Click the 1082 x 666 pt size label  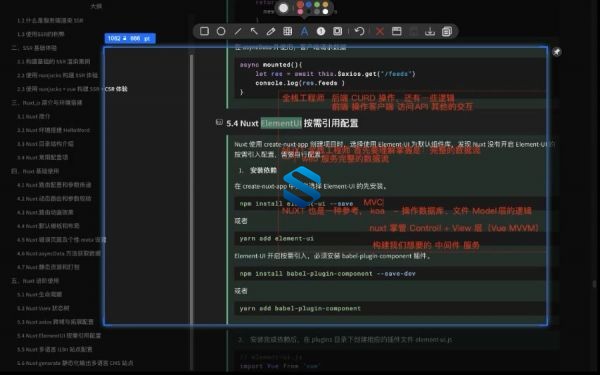coord(130,38)
